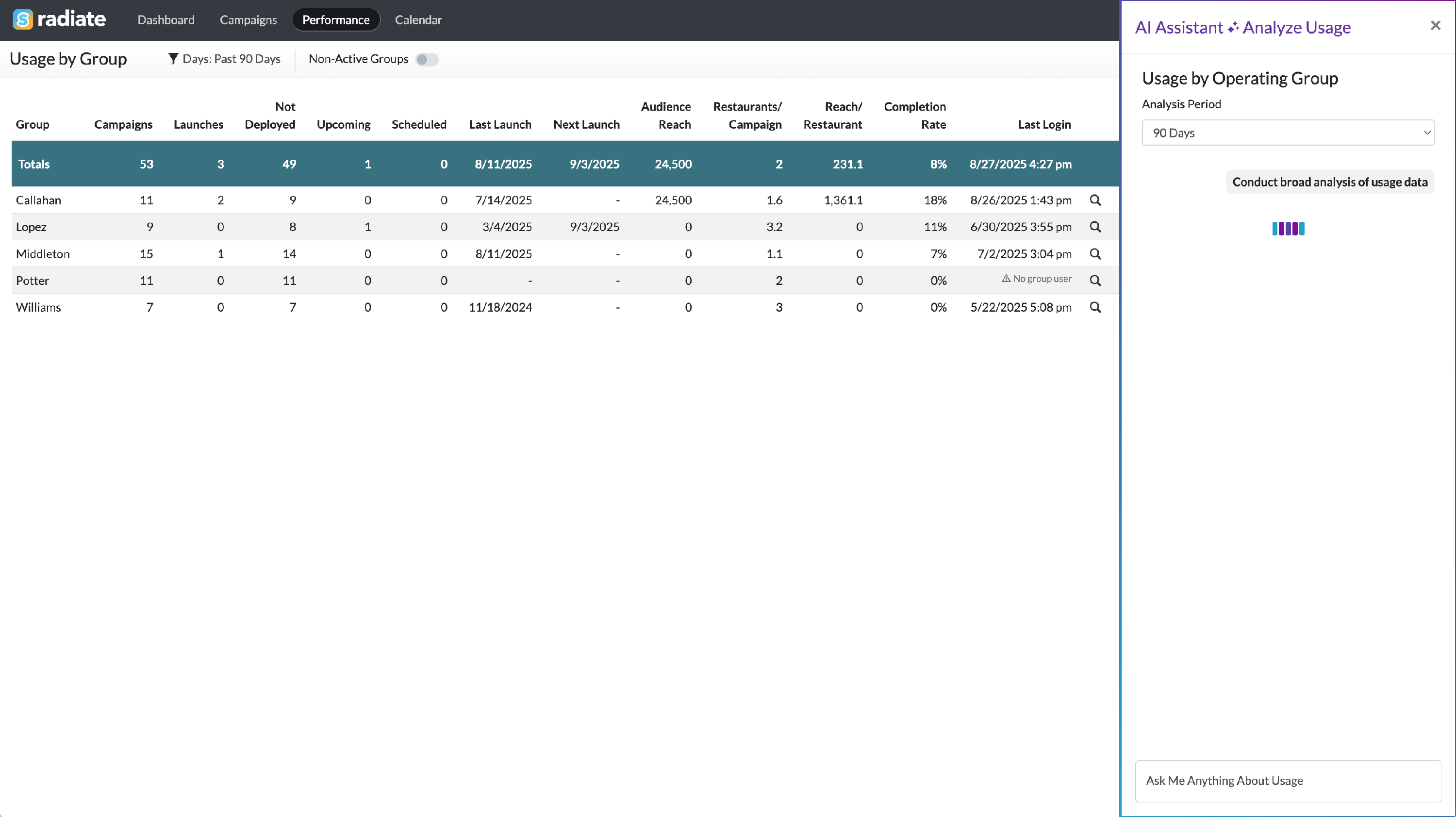Select the Performance tab
Image resolution: width=1456 pixels, height=817 pixels.
point(336,20)
